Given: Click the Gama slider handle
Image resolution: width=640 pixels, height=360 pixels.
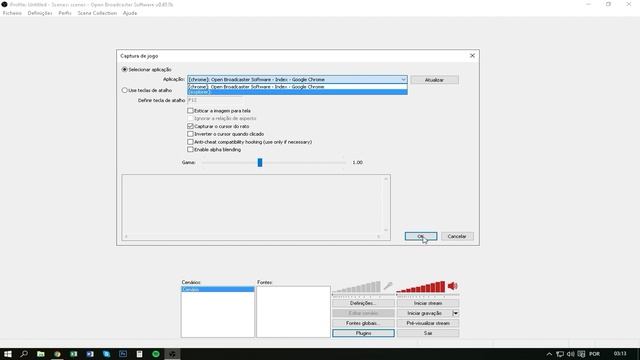Looking at the screenshot, I should click(x=260, y=162).
